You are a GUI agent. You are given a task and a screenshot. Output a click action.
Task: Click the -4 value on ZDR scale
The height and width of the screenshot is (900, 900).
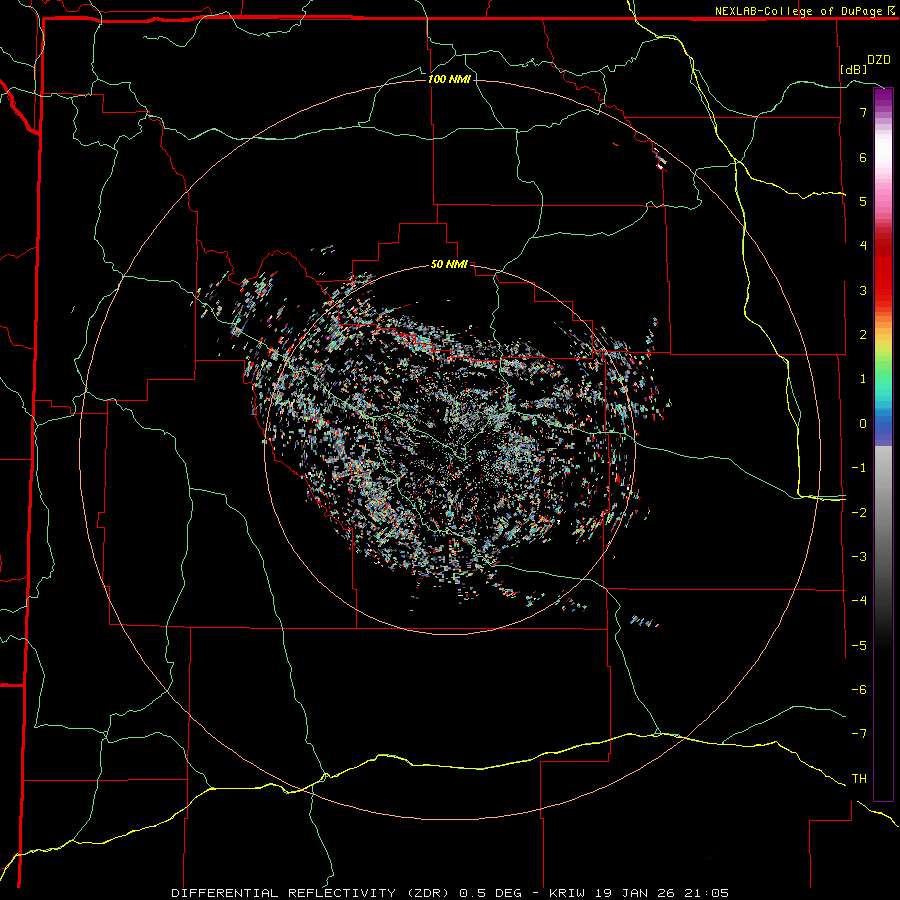click(x=859, y=601)
